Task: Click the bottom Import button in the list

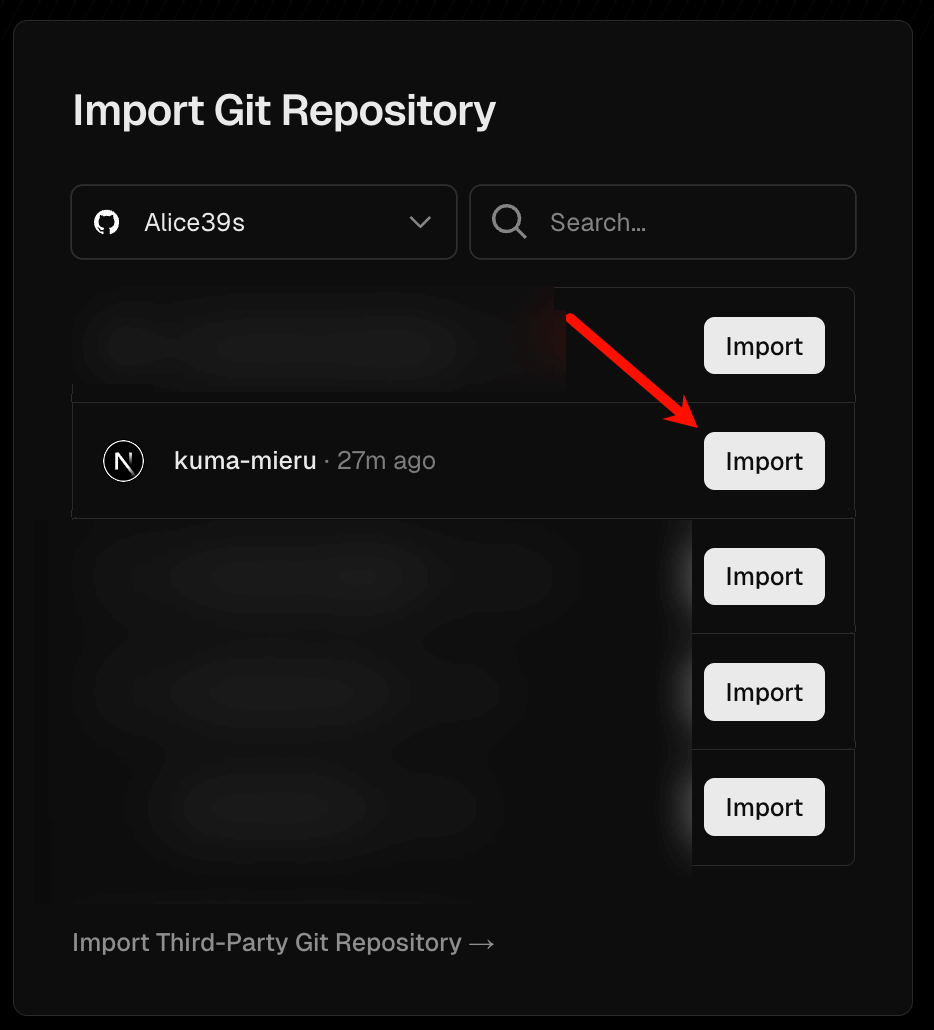Action: click(x=764, y=807)
